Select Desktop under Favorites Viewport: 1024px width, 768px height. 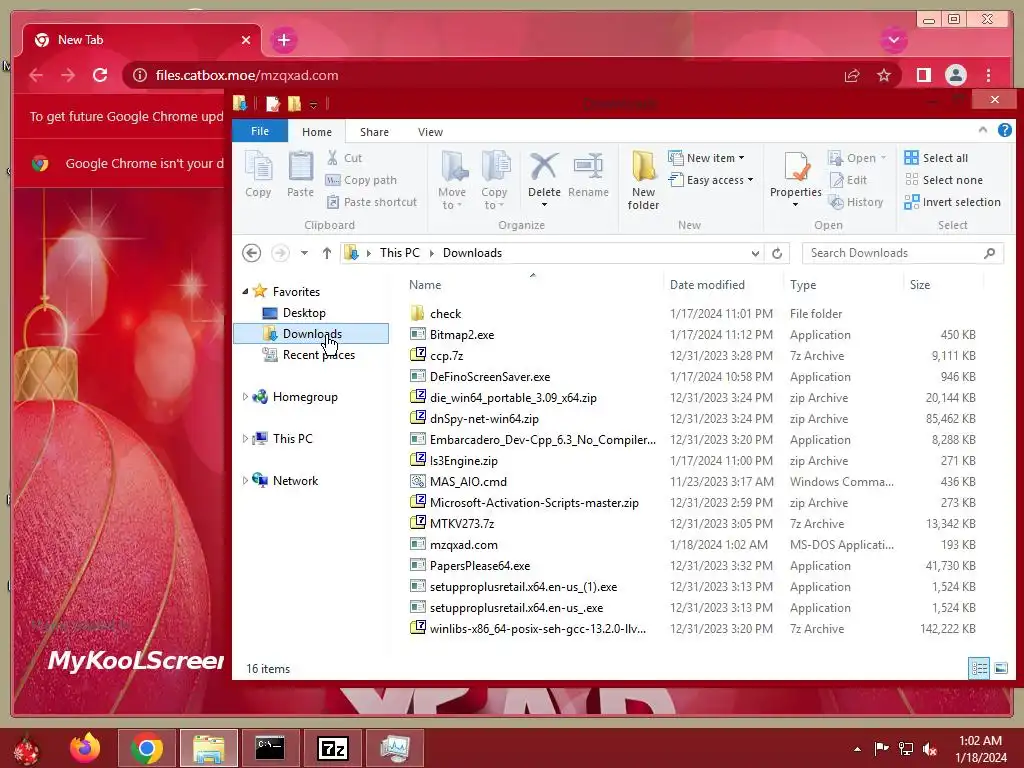[x=304, y=313]
